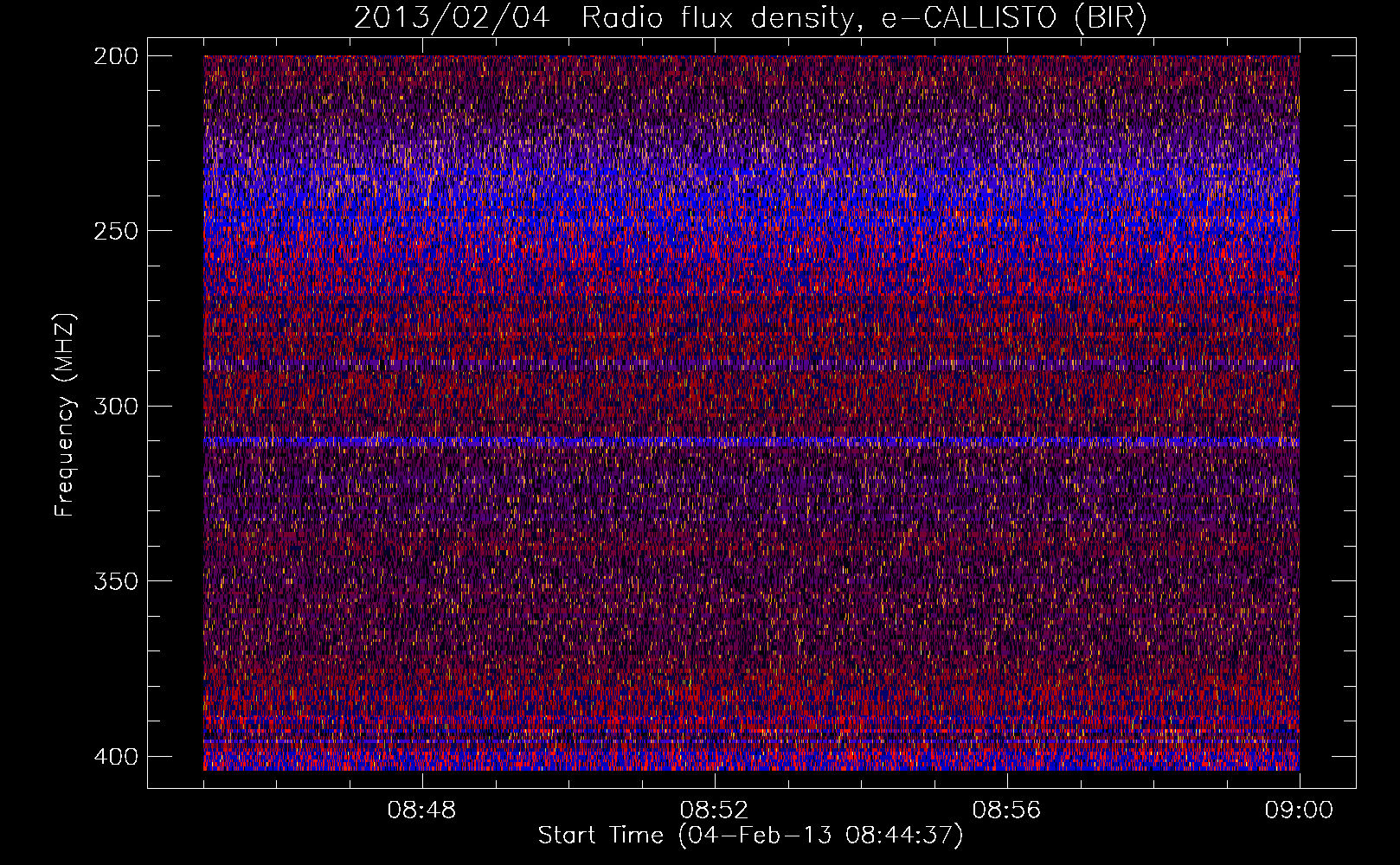Click the plot title "Radio flux density, e-CALLISTO (BIR)"
Viewport: 1400px width, 865px height.
coord(864,18)
